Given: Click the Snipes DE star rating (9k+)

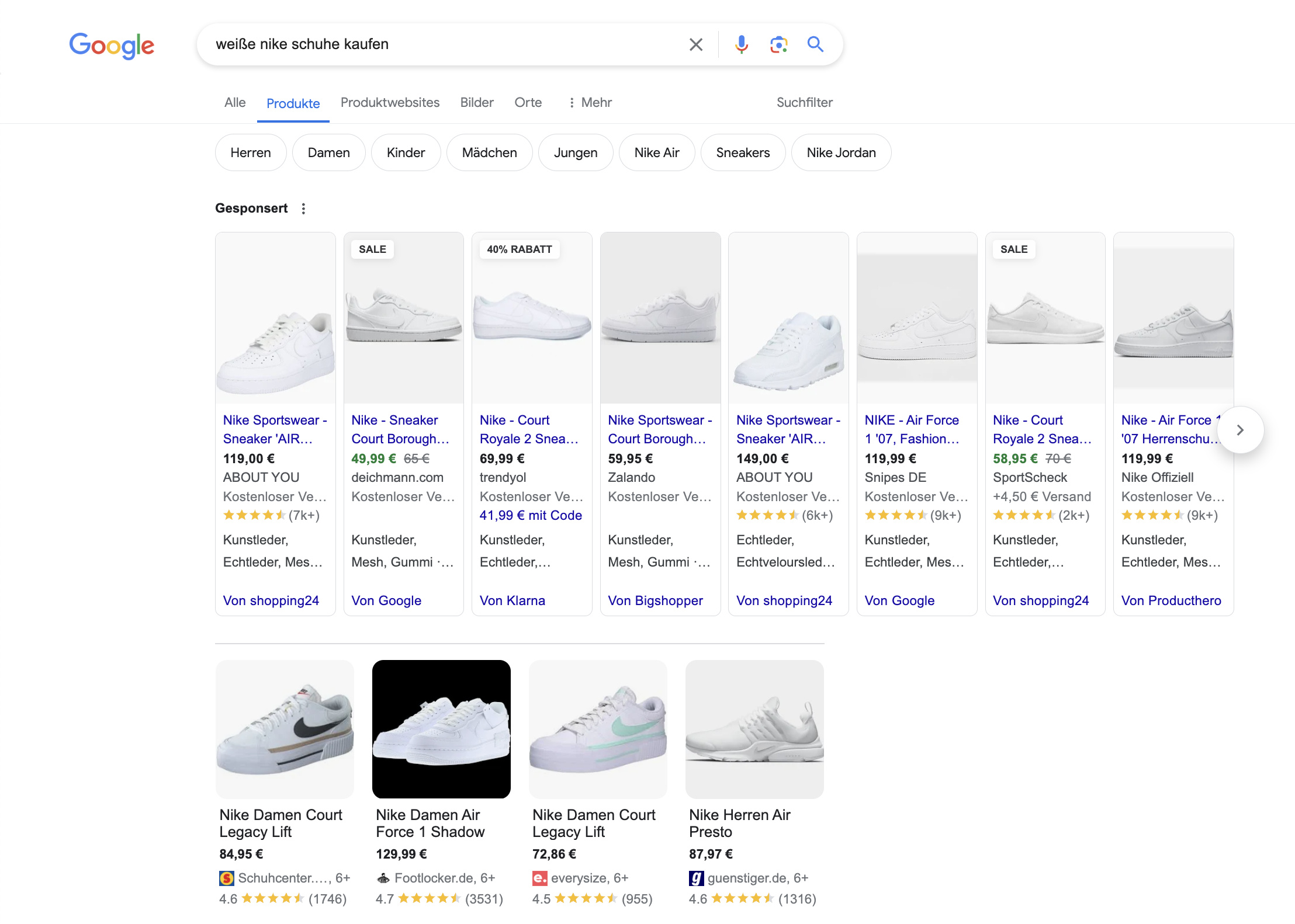Looking at the screenshot, I should click(x=913, y=515).
